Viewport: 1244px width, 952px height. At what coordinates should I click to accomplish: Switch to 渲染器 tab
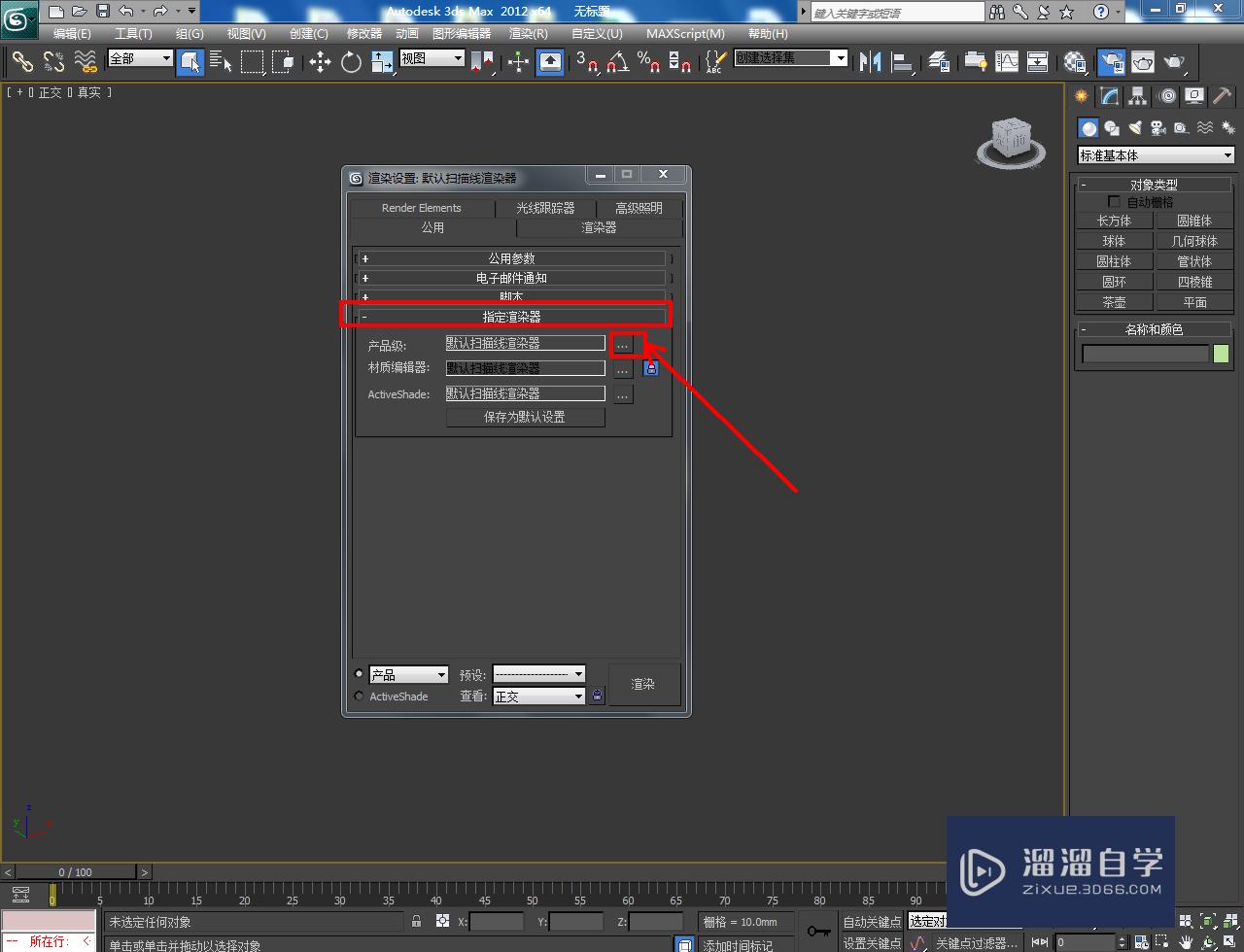pos(599,227)
